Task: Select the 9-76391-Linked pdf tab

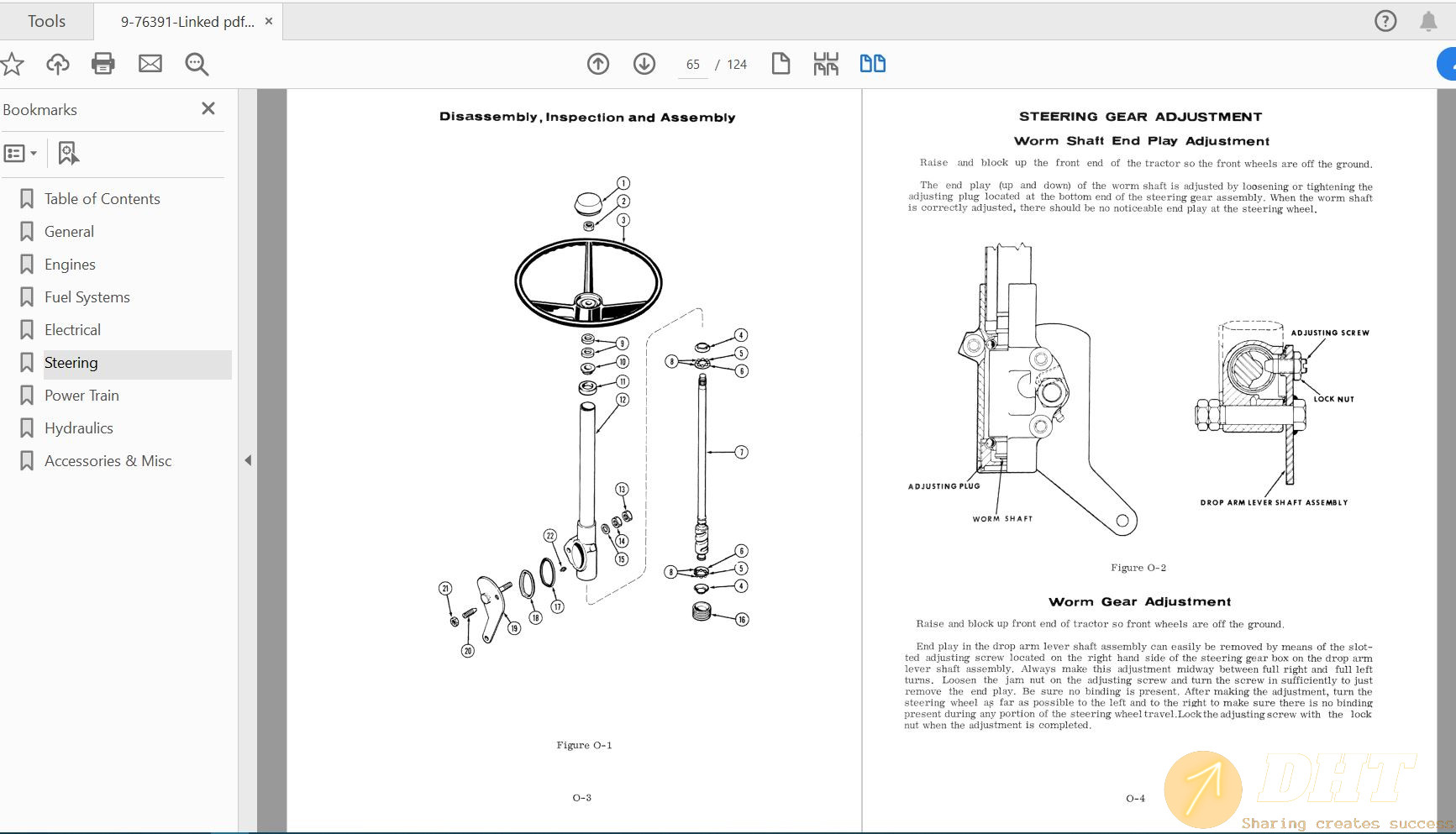Action: point(187,22)
